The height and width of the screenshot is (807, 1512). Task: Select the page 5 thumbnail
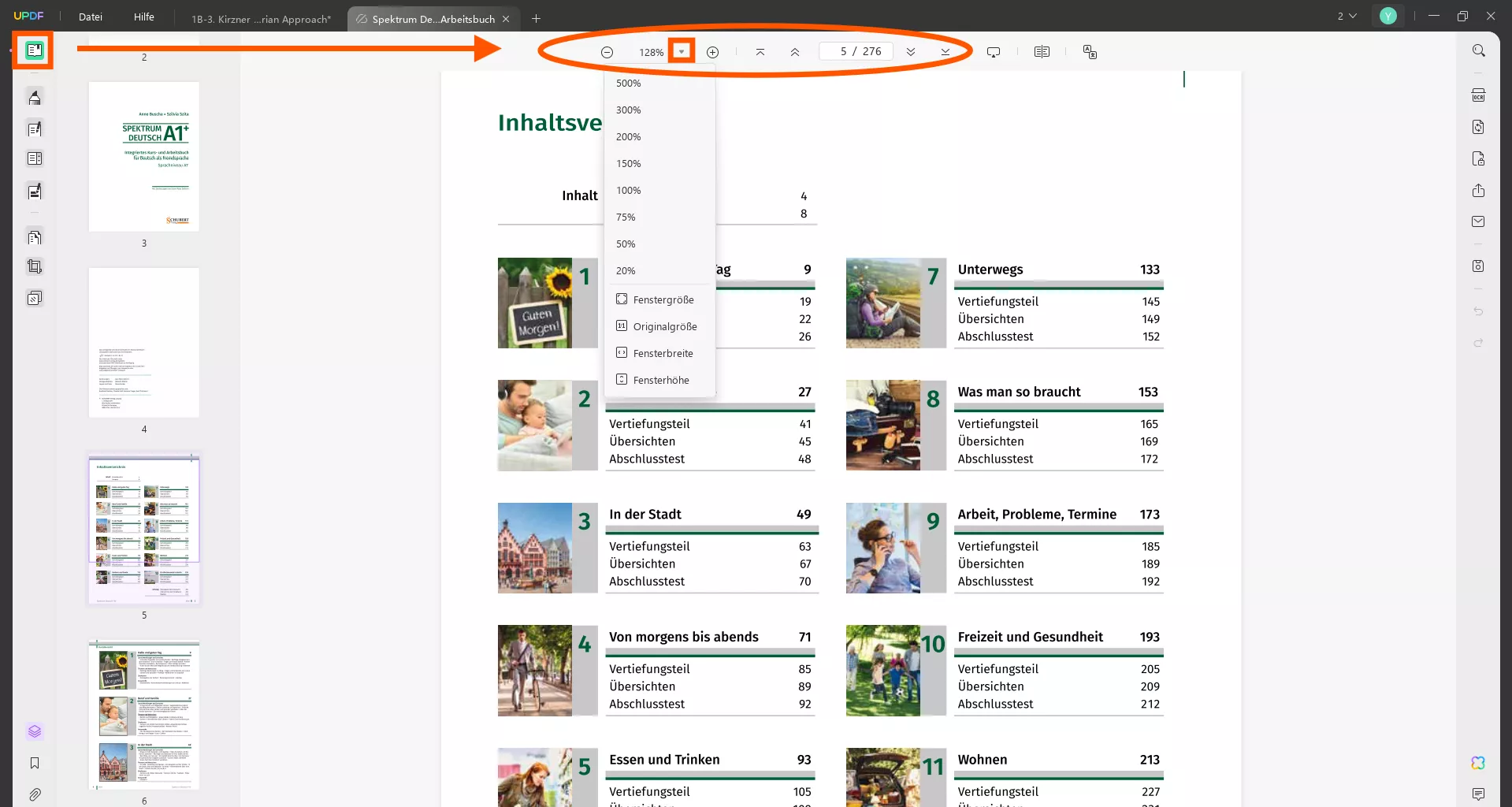tap(144, 529)
